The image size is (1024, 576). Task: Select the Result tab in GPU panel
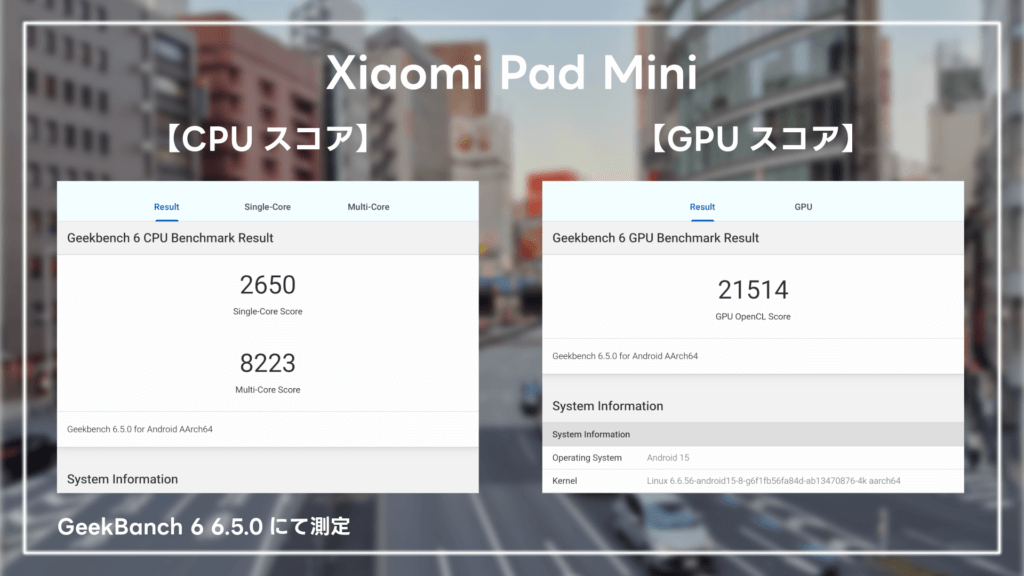coord(702,207)
